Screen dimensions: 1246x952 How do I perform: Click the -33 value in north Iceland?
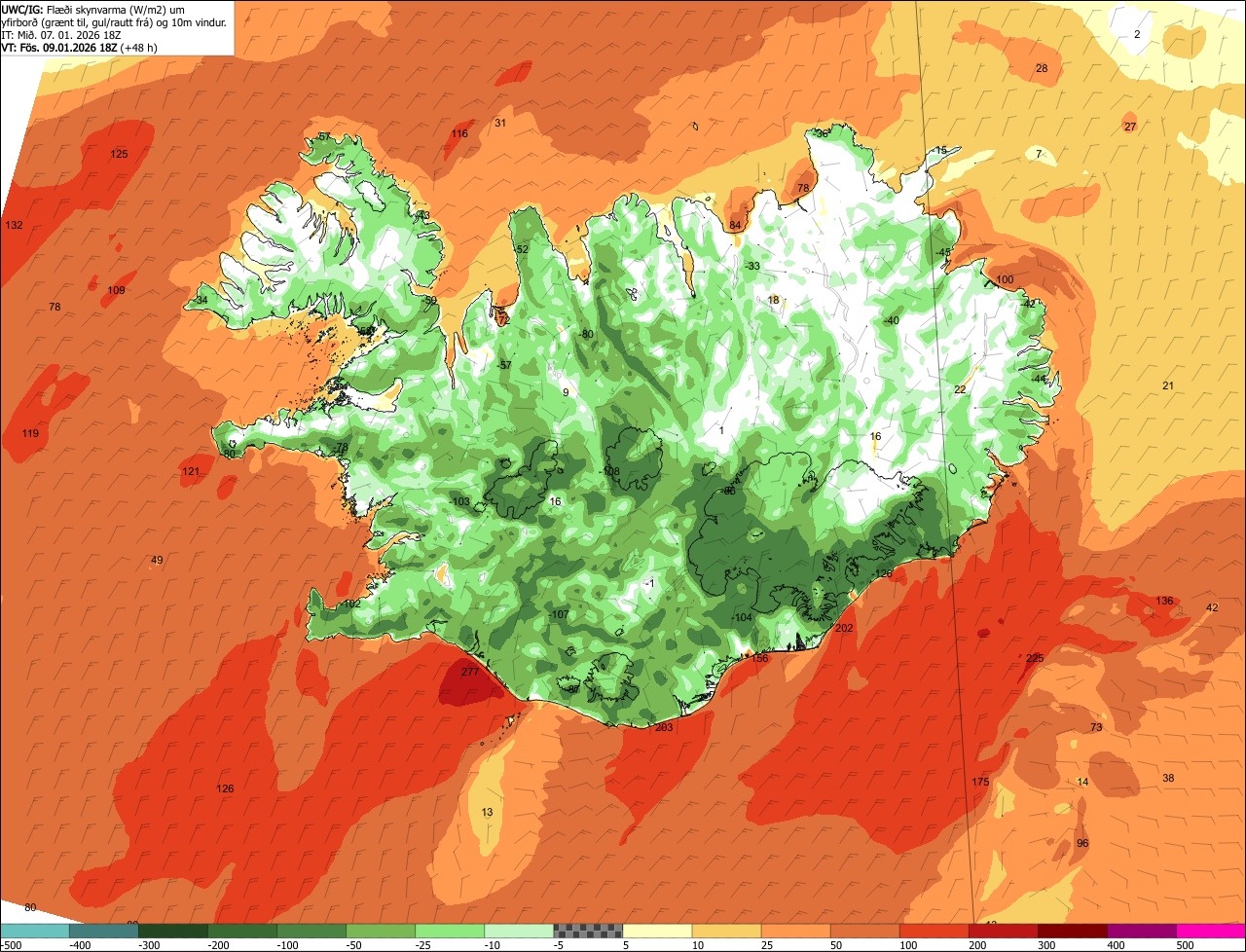[x=751, y=266]
